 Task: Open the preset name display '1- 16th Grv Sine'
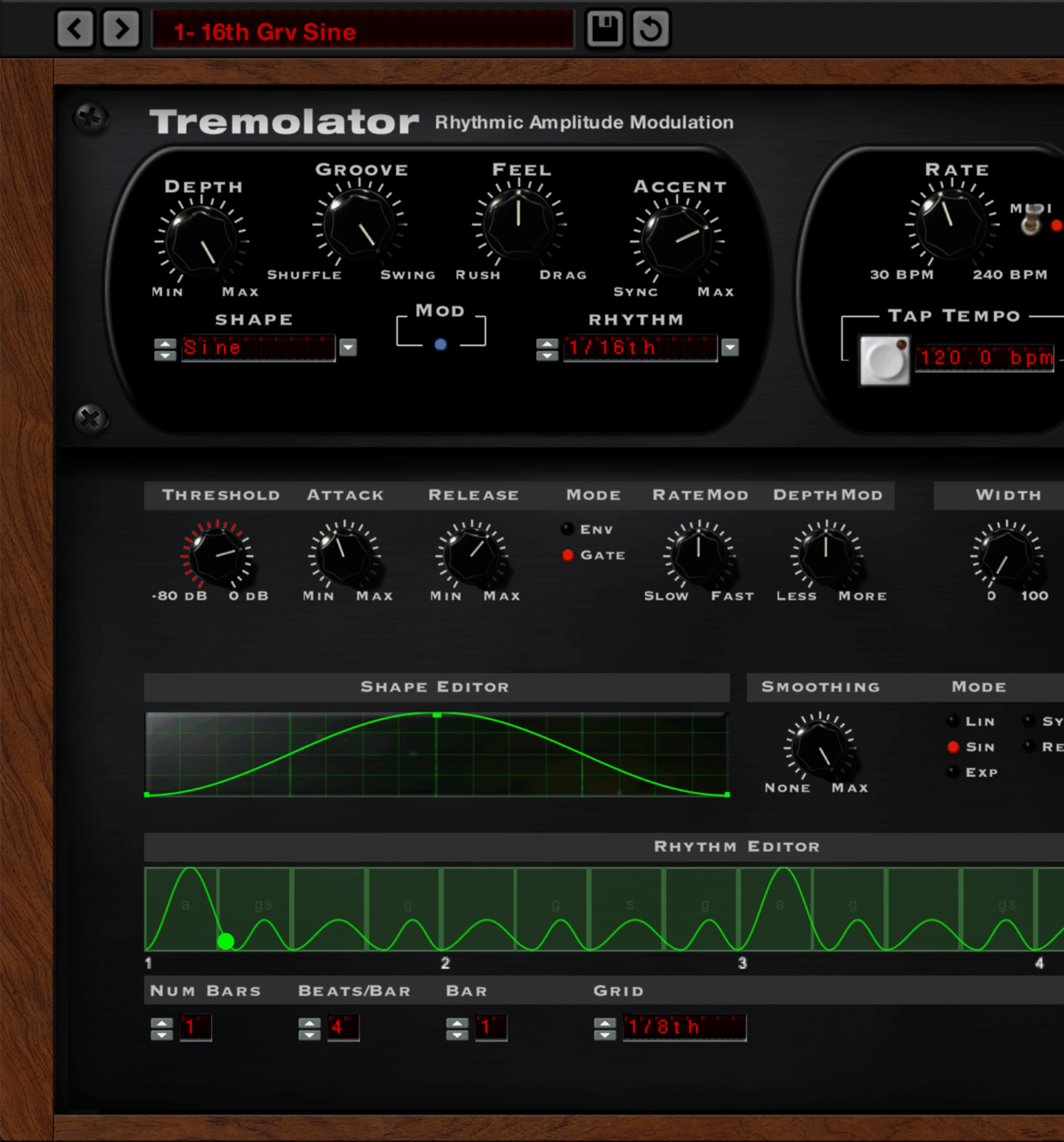pos(363,30)
